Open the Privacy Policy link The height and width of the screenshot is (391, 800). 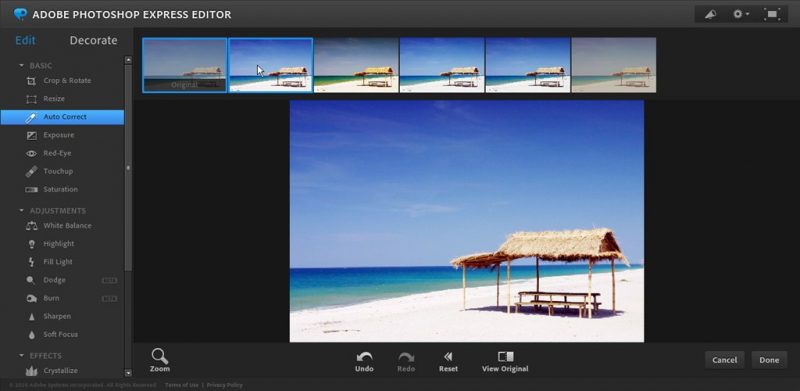[x=224, y=385]
